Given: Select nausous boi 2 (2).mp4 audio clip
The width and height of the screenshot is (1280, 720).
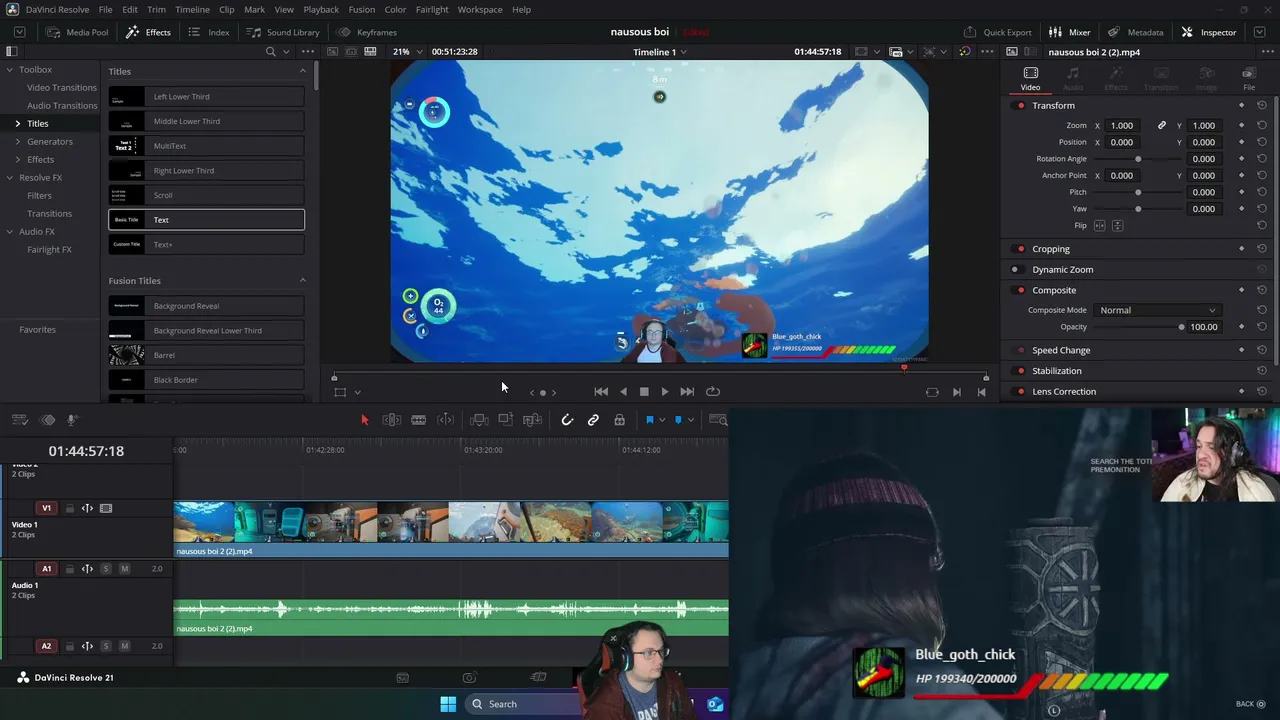Looking at the screenshot, I should [451, 616].
